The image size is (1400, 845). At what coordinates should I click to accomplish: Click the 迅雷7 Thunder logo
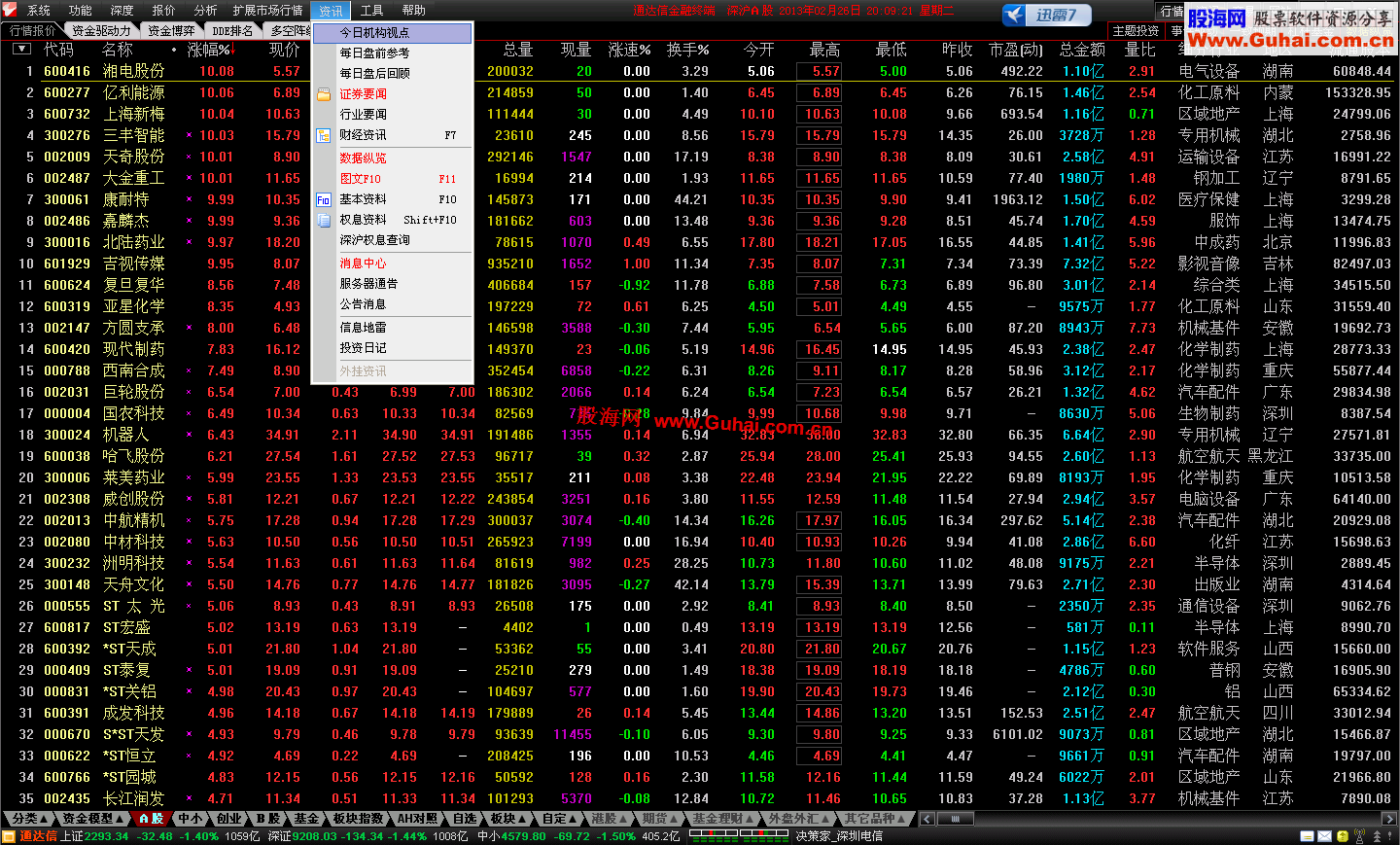pos(1047,15)
